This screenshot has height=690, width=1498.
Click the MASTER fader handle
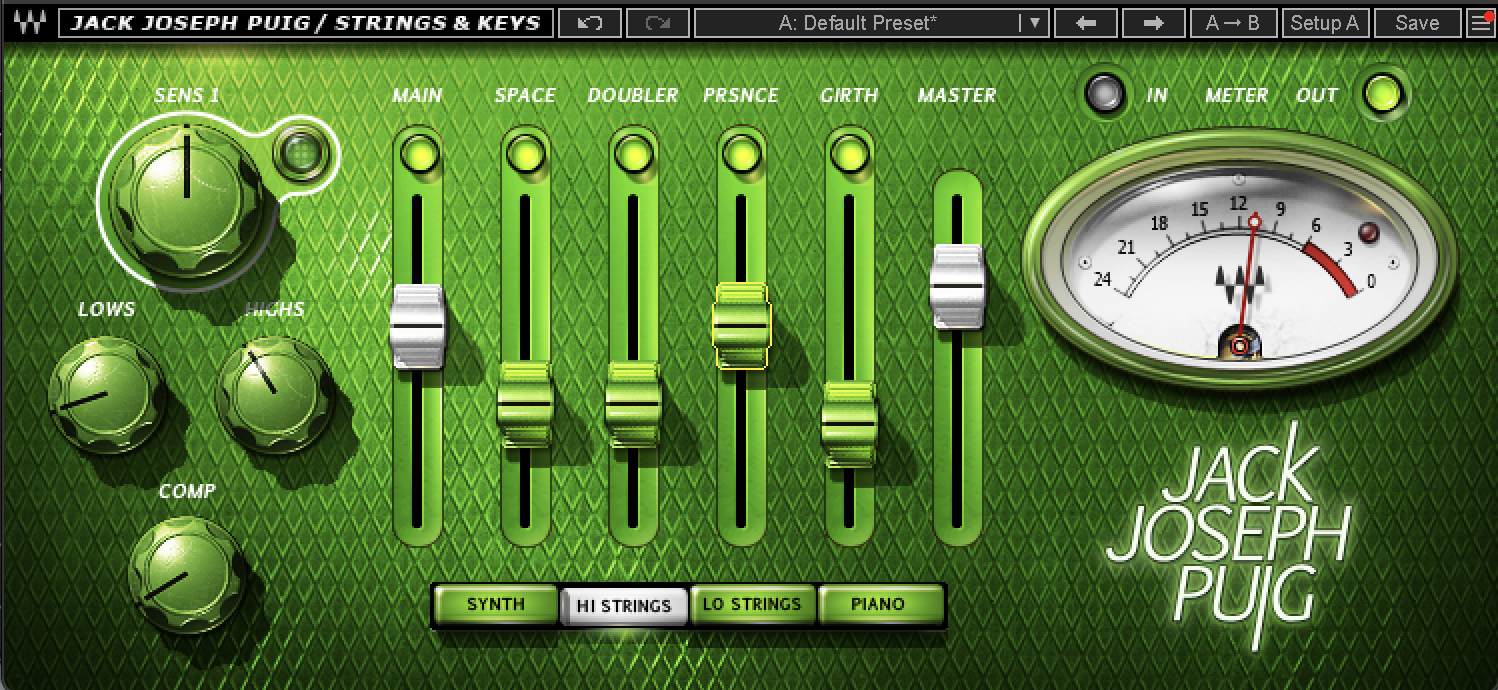click(957, 286)
